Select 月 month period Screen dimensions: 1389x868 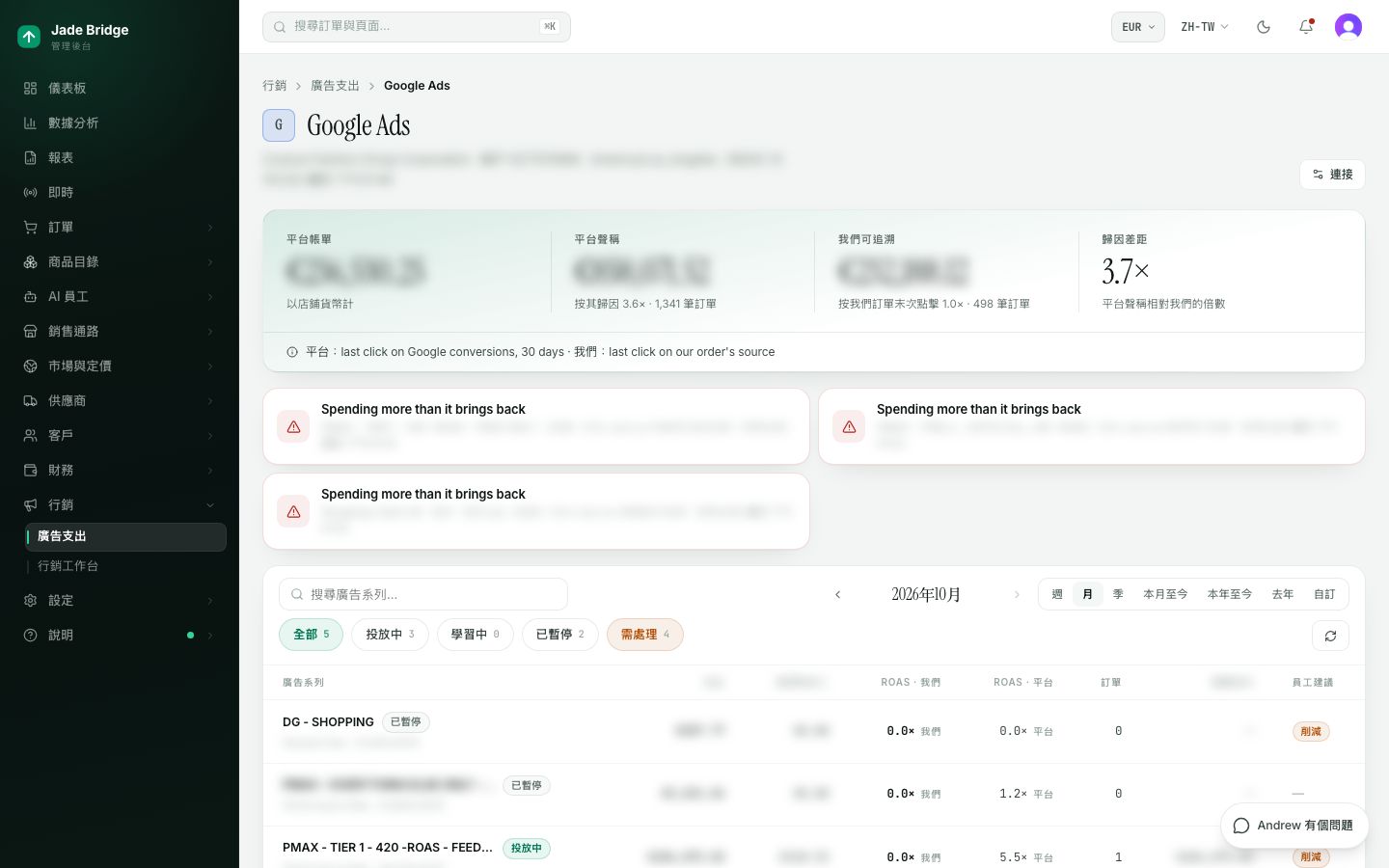click(1088, 594)
